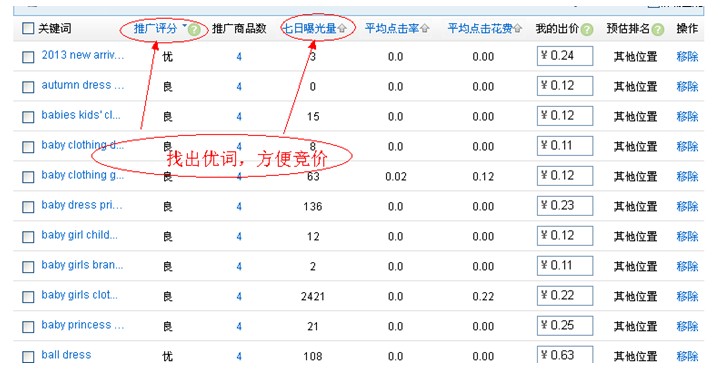Click 移除 for baby dress pri... row
This screenshot has height=376, width=721.
[687, 206]
